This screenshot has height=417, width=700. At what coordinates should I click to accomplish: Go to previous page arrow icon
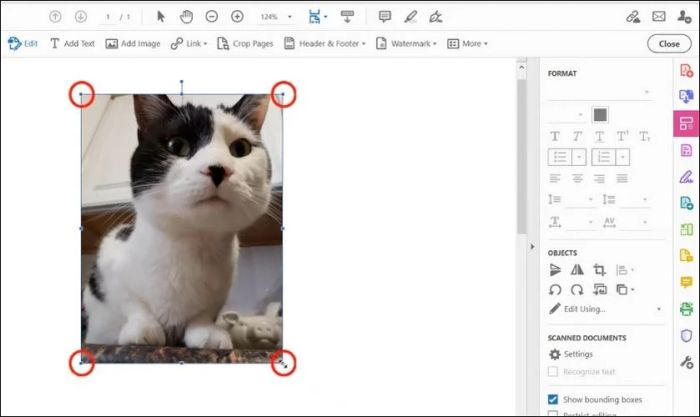coord(55,17)
